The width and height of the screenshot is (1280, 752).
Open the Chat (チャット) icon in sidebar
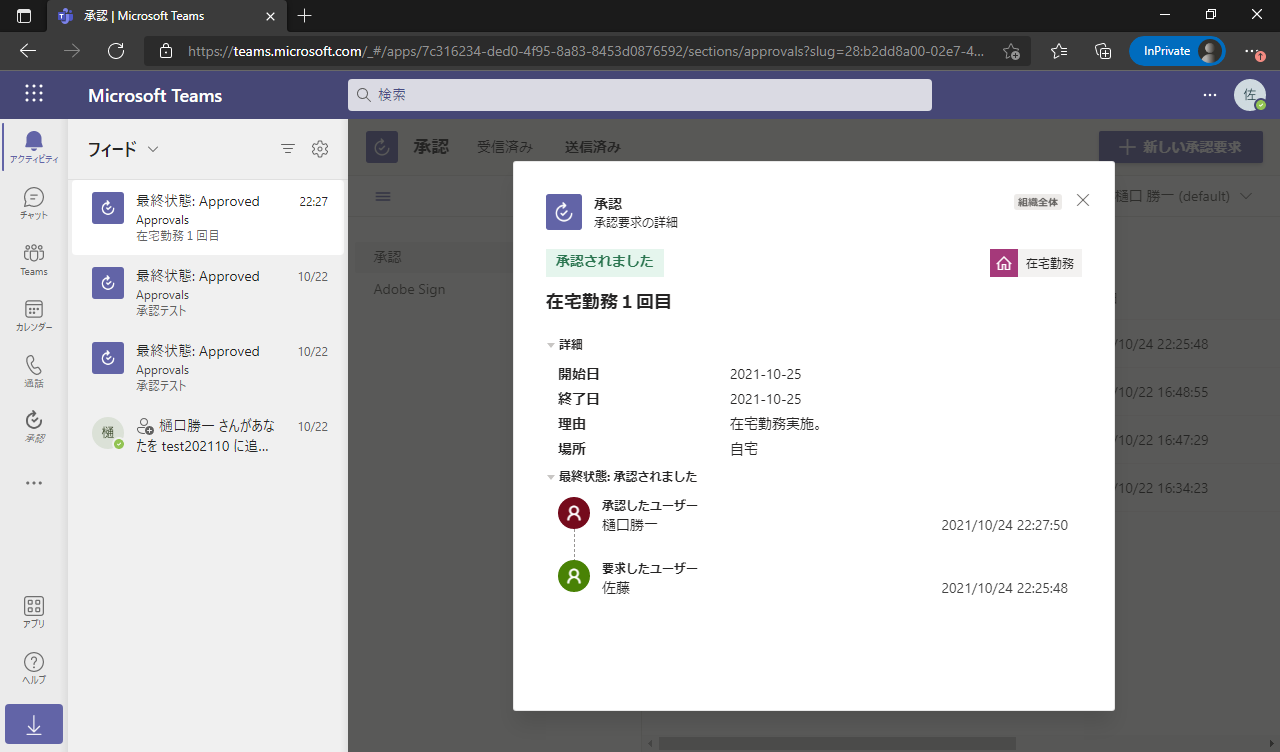34,203
